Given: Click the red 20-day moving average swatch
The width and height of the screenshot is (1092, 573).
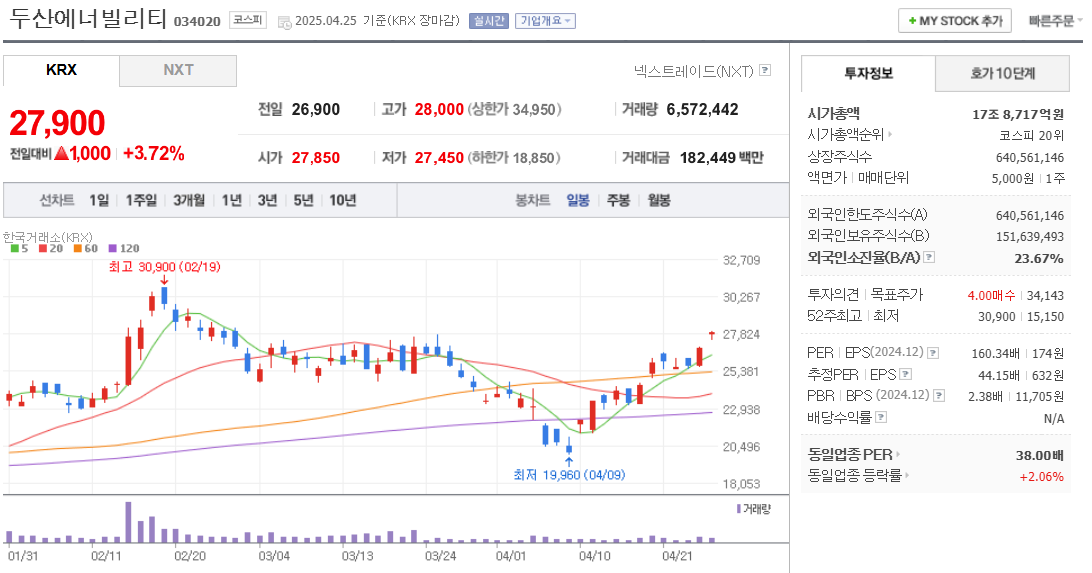Looking at the screenshot, I should click(x=42, y=249).
